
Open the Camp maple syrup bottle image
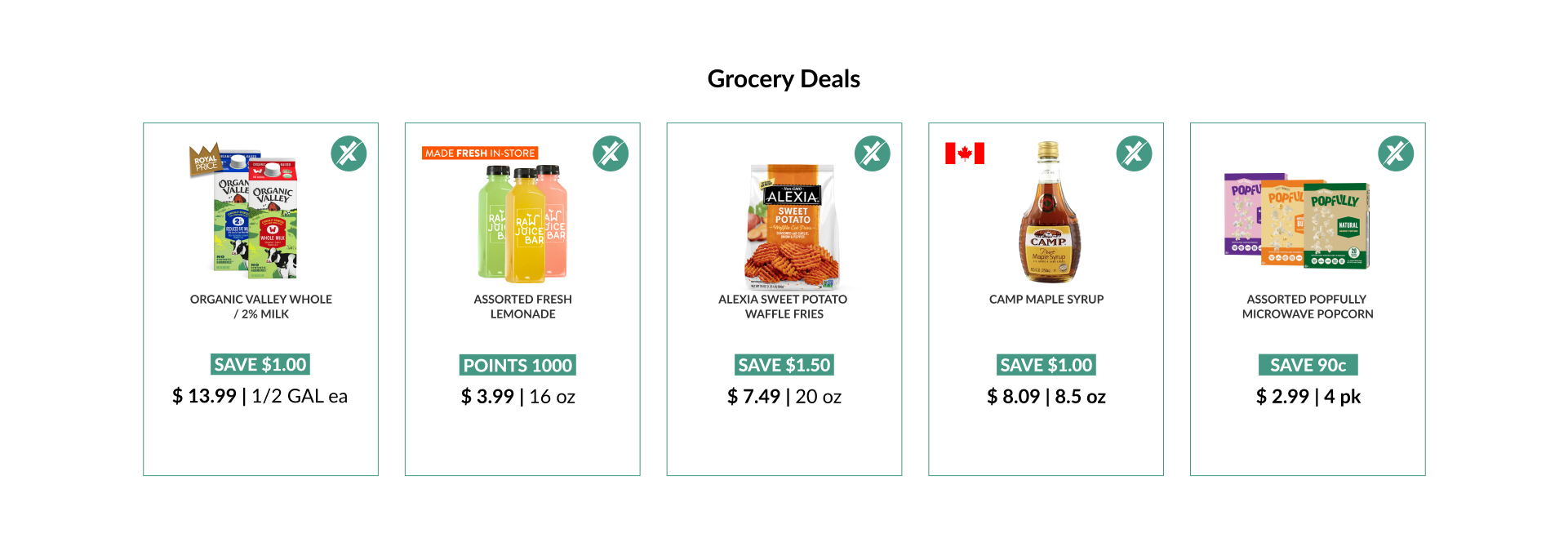click(1048, 212)
